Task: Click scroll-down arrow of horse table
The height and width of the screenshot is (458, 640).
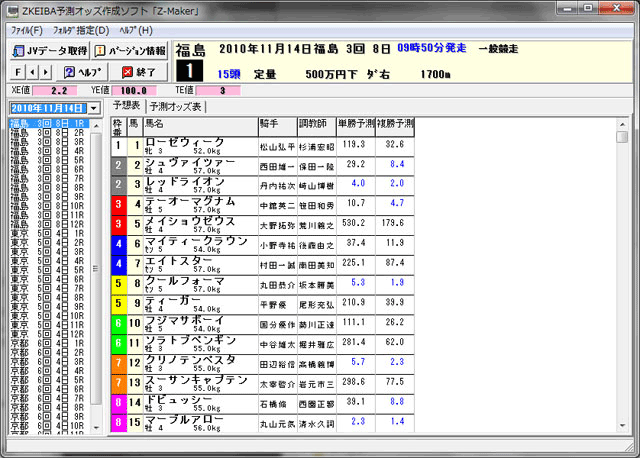Action: pos(622,425)
